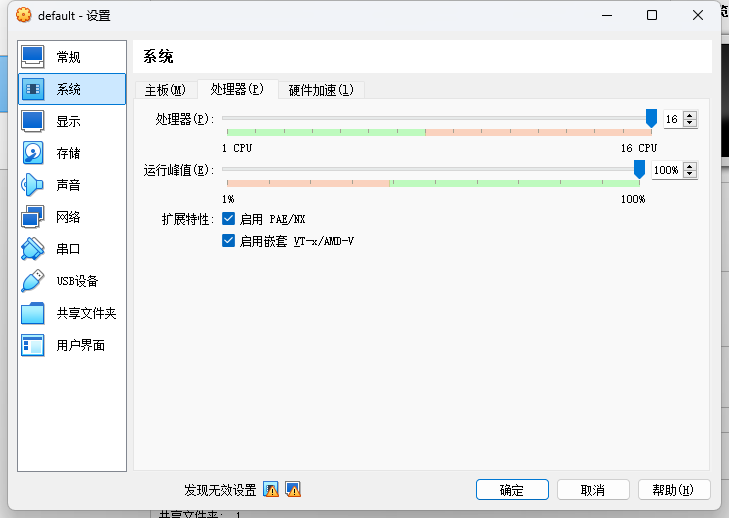Screen dimensions: 729x518
Task: Select the 网络 label in sidebar
Action: [68, 217]
